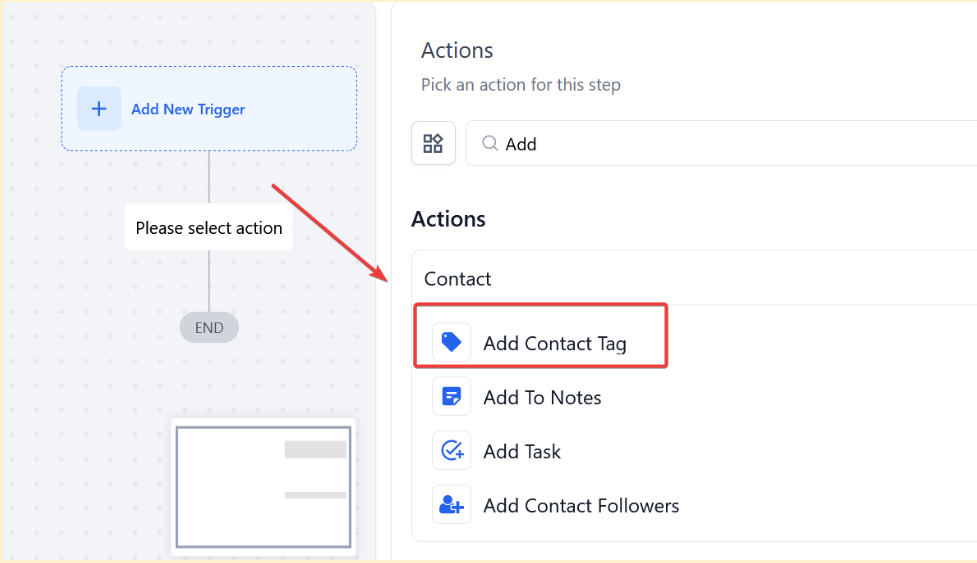Choose the Add Contact Followers action
The width and height of the screenshot is (977, 563).
pyautogui.click(x=581, y=505)
